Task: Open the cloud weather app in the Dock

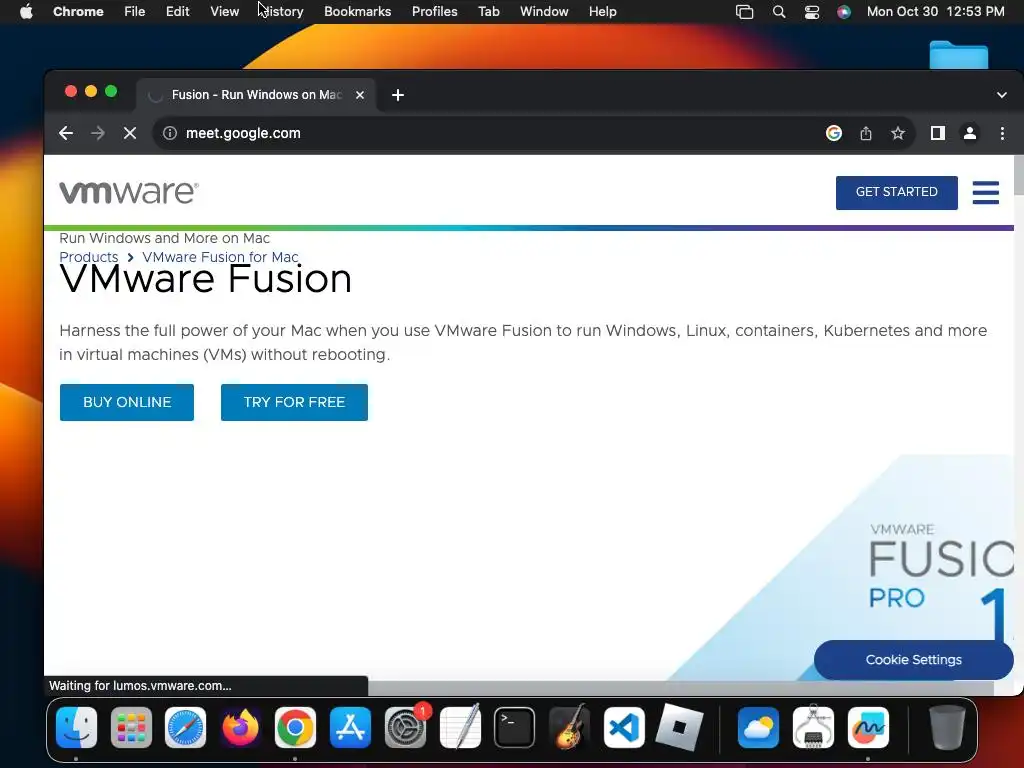Action: (758, 728)
